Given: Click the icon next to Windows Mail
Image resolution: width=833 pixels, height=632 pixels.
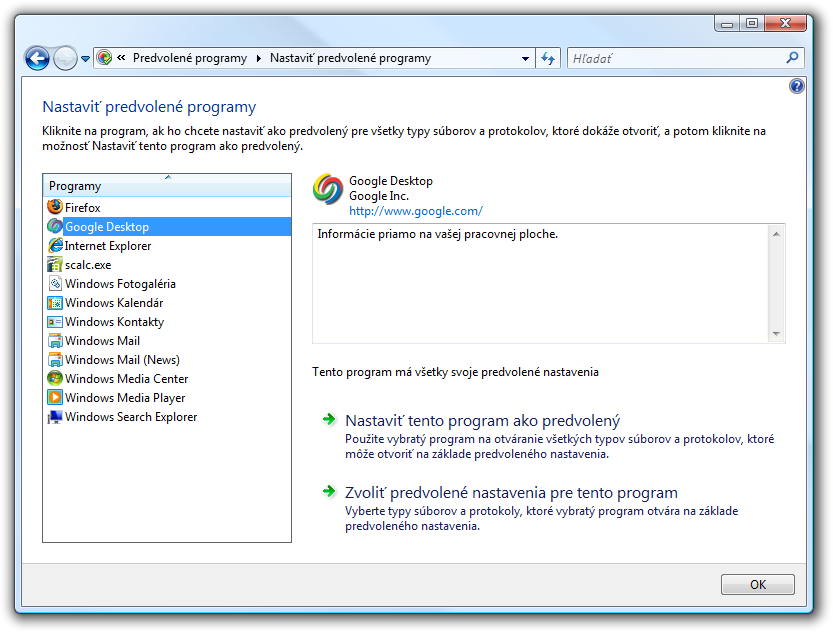Looking at the screenshot, I should (x=55, y=340).
